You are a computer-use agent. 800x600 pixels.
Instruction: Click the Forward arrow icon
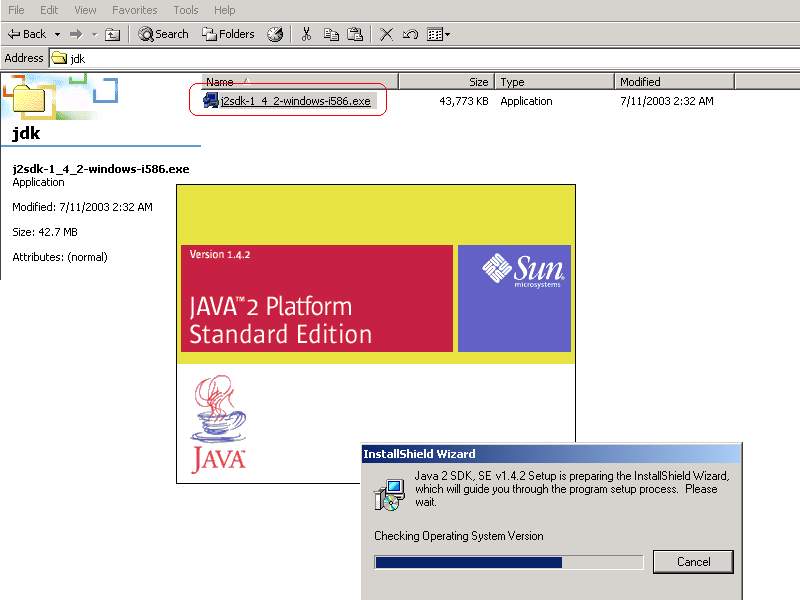76,34
